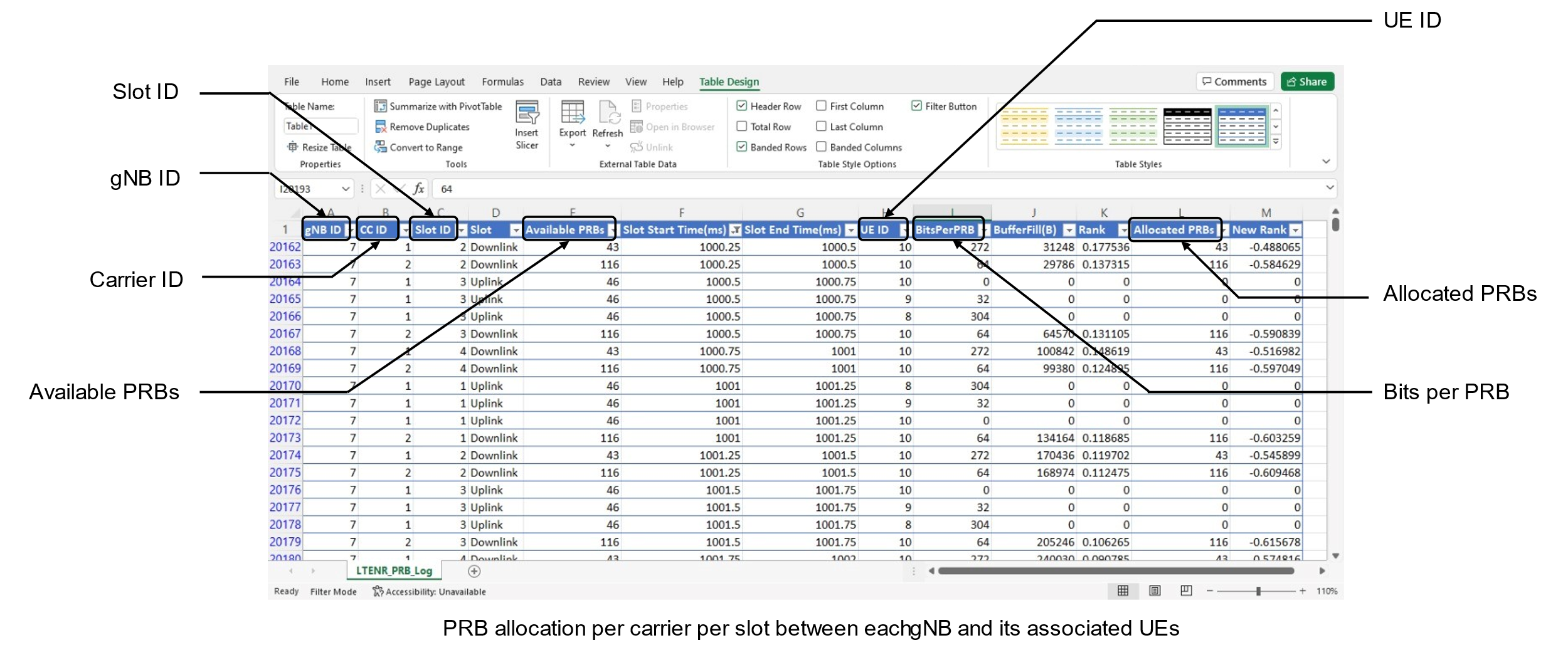Toggle the Banded Rows checkbox

tap(741, 147)
